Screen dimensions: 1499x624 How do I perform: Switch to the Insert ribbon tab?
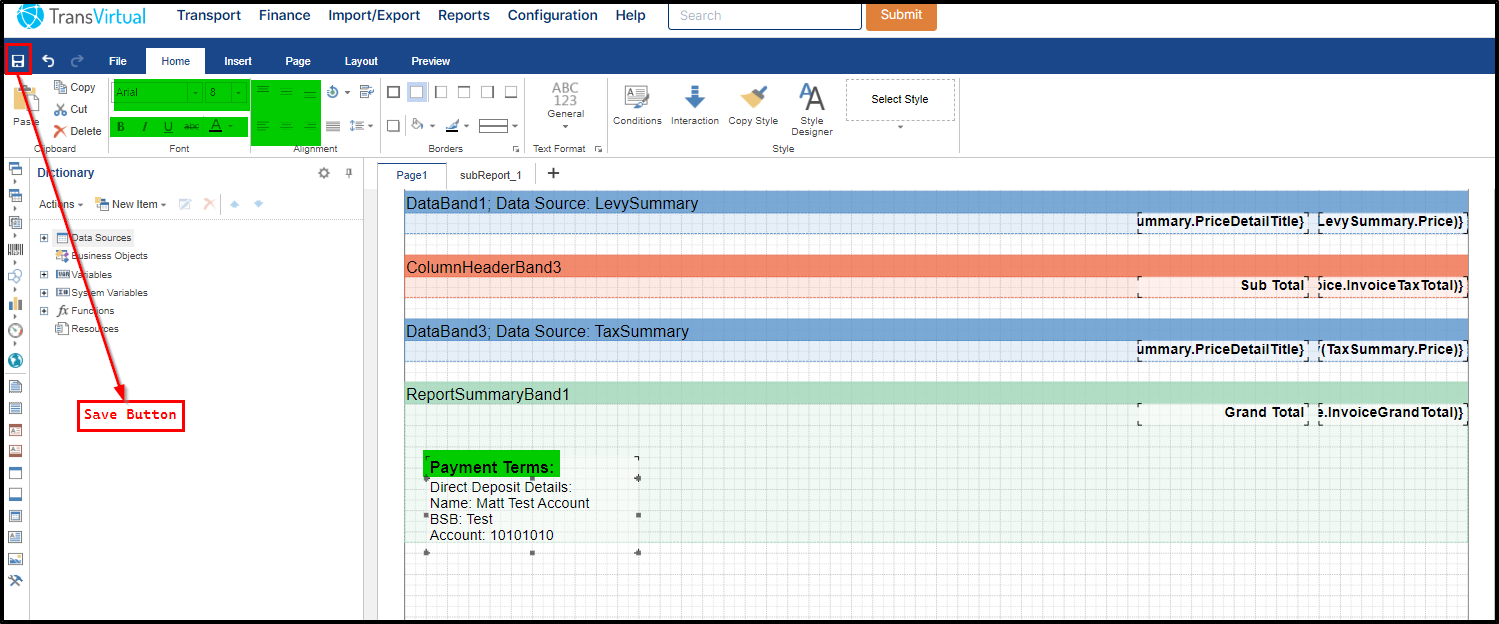coord(238,61)
